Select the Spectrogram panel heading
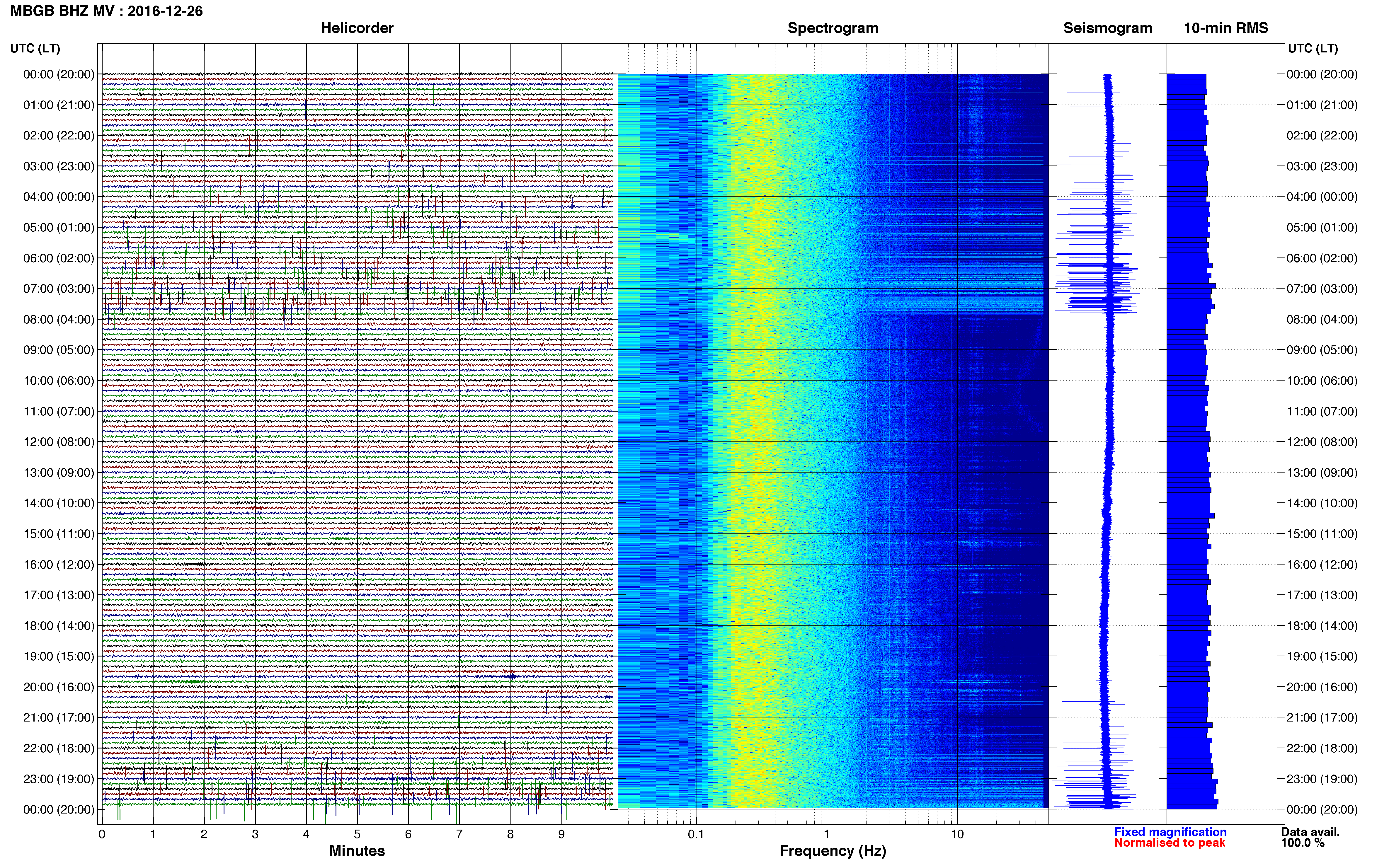Screen dimensions: 1389x868 (833, 28)
